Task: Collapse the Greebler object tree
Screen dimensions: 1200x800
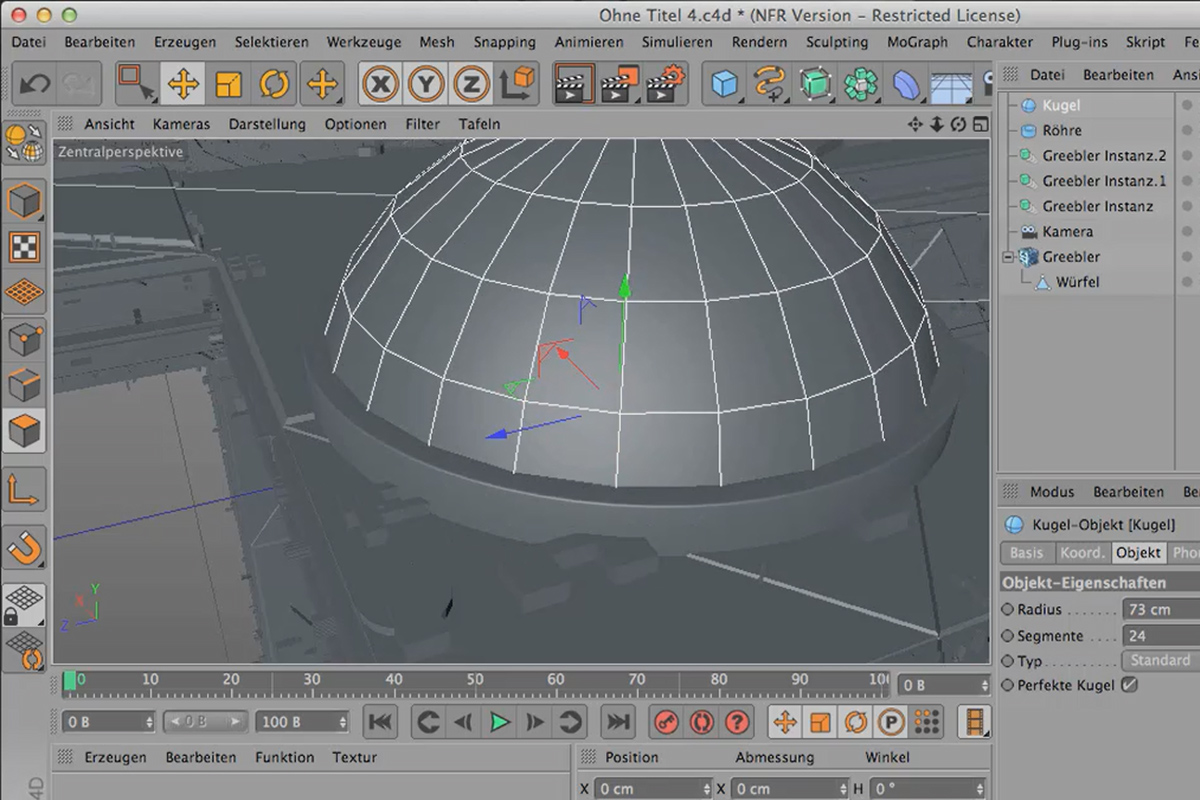Action: [1009, 257]
